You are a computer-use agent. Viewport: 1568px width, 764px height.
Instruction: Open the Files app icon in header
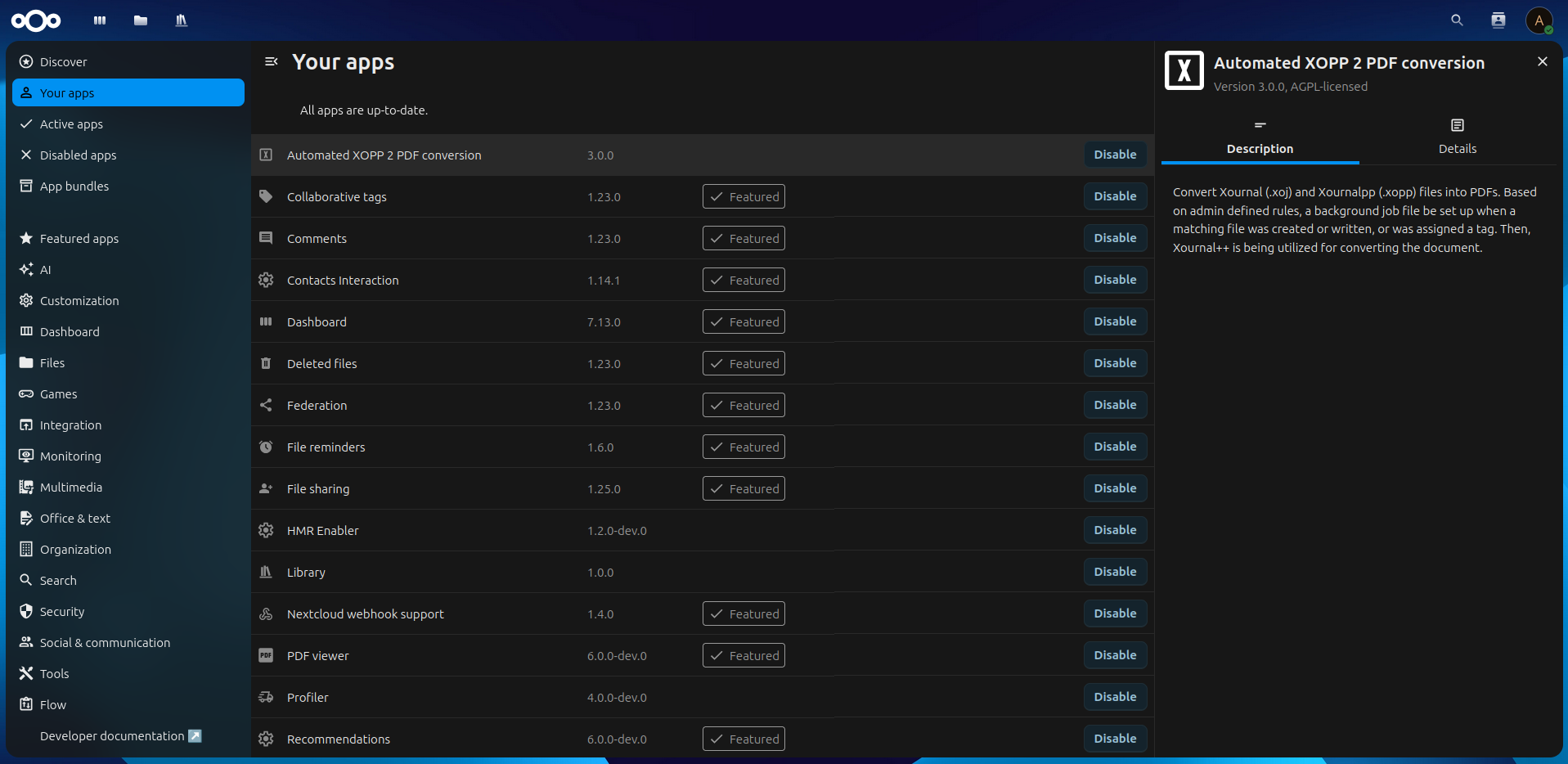click(141, 20)
